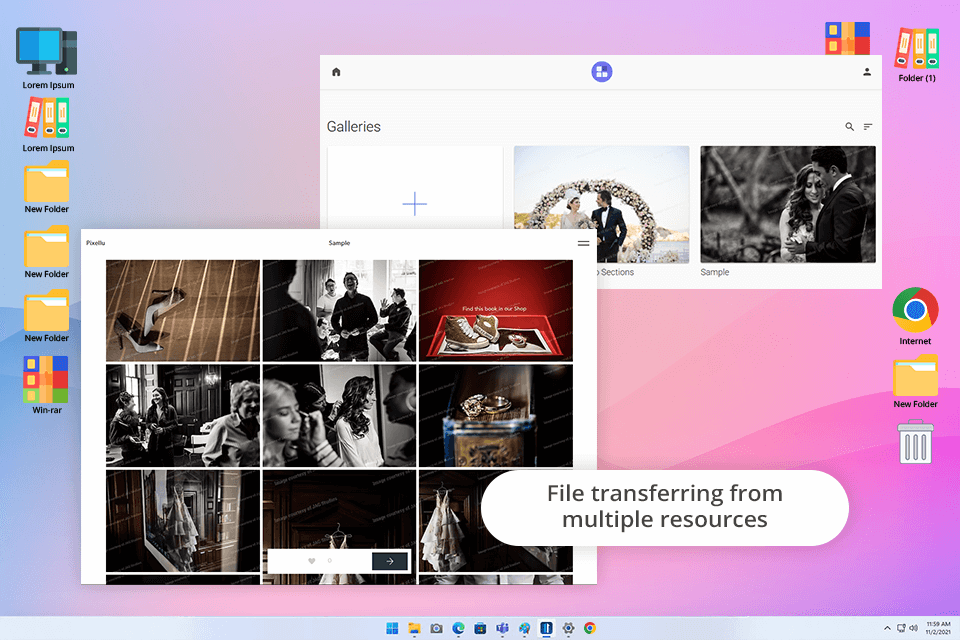Open the Recycle Bin on the desktop

point(915,441)
